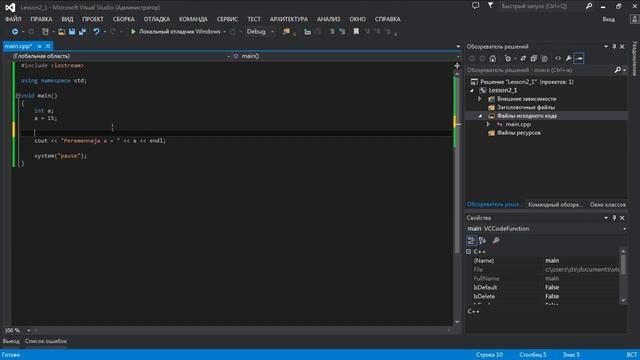Open the notifications filter flag icon

pos(491,6)
